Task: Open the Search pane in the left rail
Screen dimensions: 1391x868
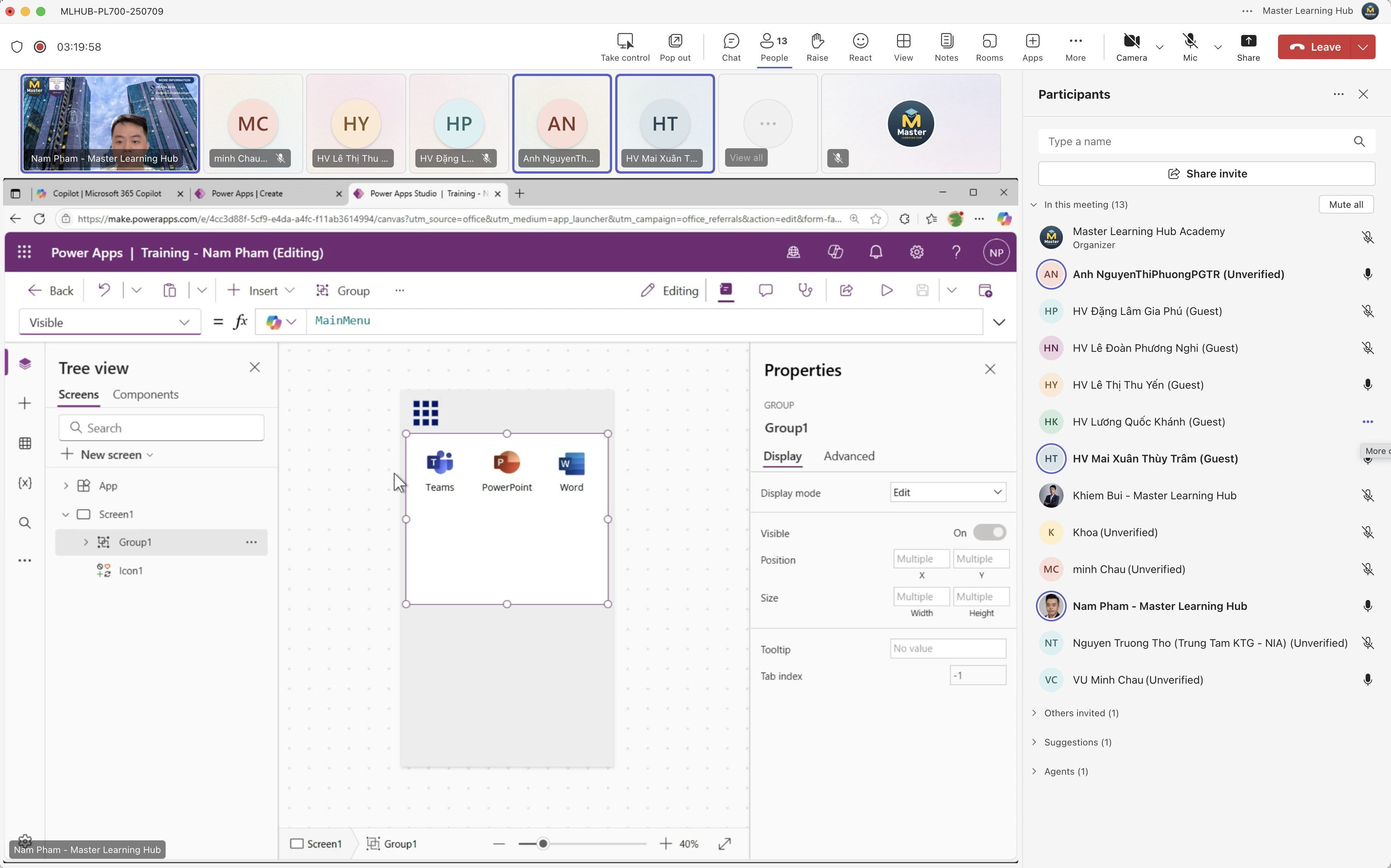Action: (x=25, y=522)
